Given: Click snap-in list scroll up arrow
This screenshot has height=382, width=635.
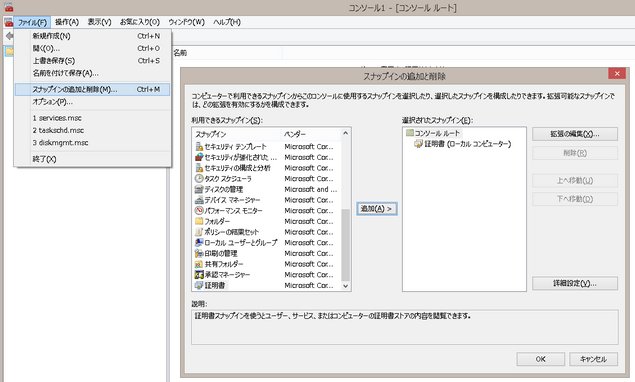Looking at the screenshot, I should coord(345,133).
